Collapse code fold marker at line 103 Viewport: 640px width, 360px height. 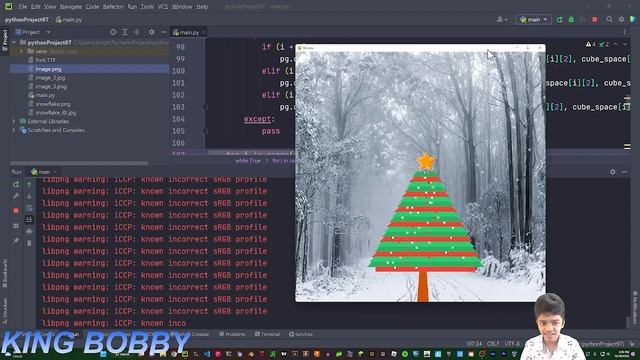click(205, 107)
